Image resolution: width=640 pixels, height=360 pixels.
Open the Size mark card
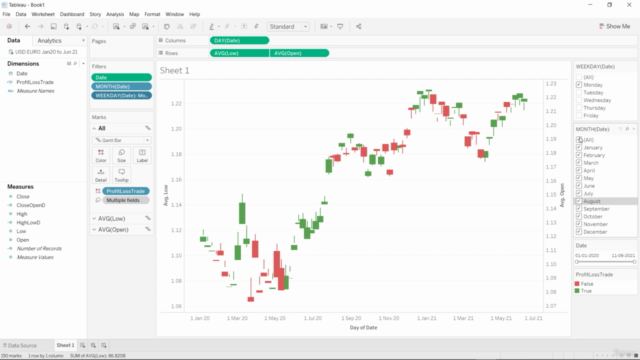point(122,156)
